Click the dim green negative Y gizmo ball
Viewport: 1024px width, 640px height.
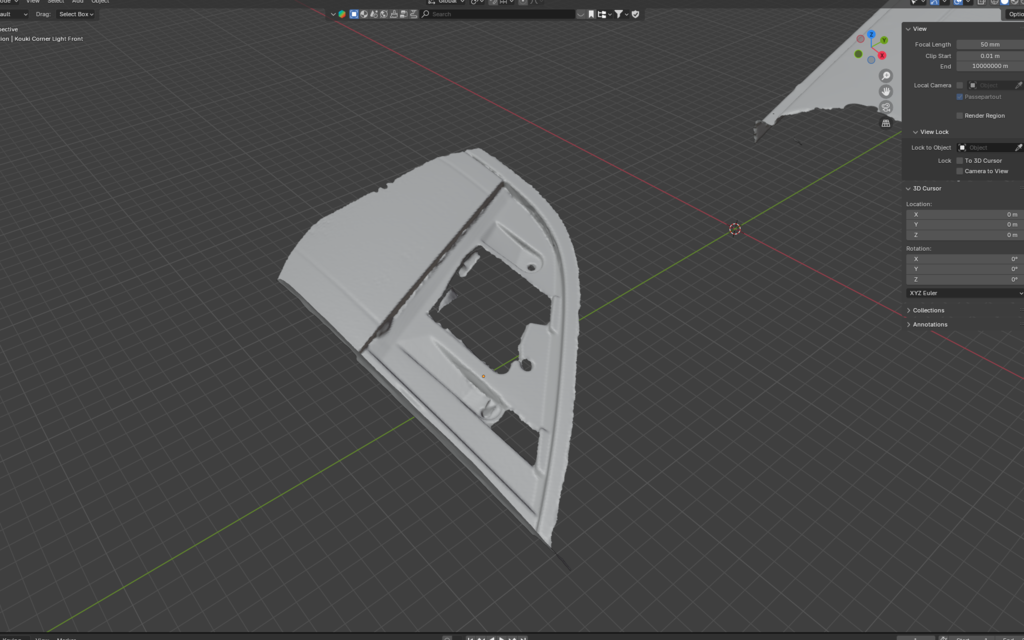(858, 54)
